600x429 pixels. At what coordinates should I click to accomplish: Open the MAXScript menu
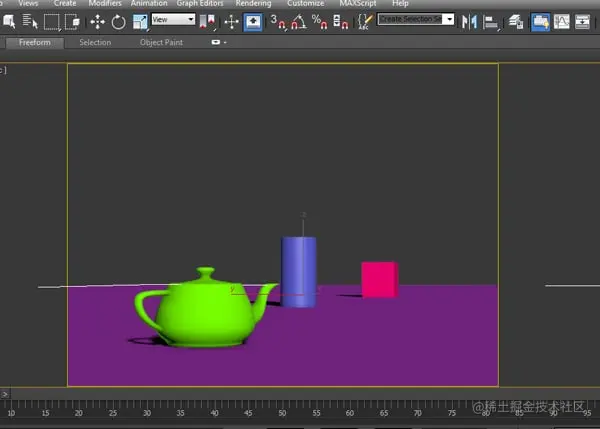point(358,3)
